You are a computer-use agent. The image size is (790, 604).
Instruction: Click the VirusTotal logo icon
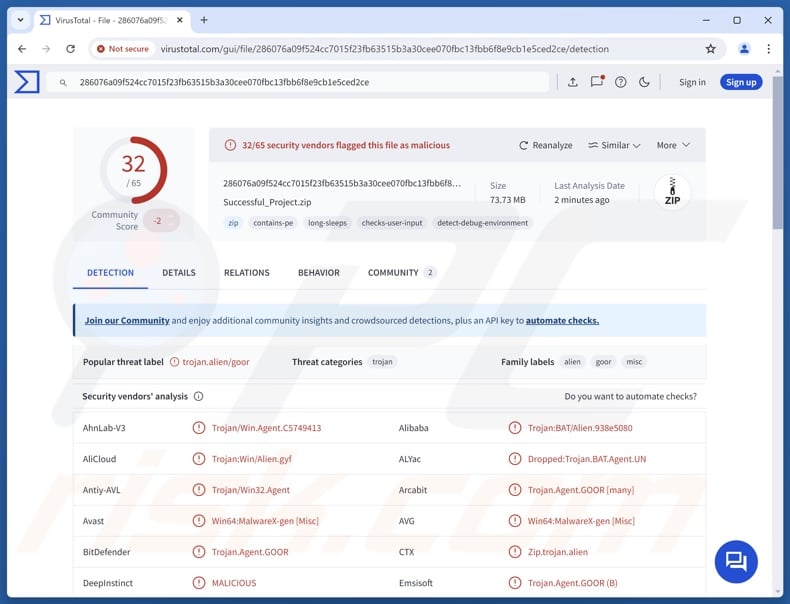pos(26,82)
